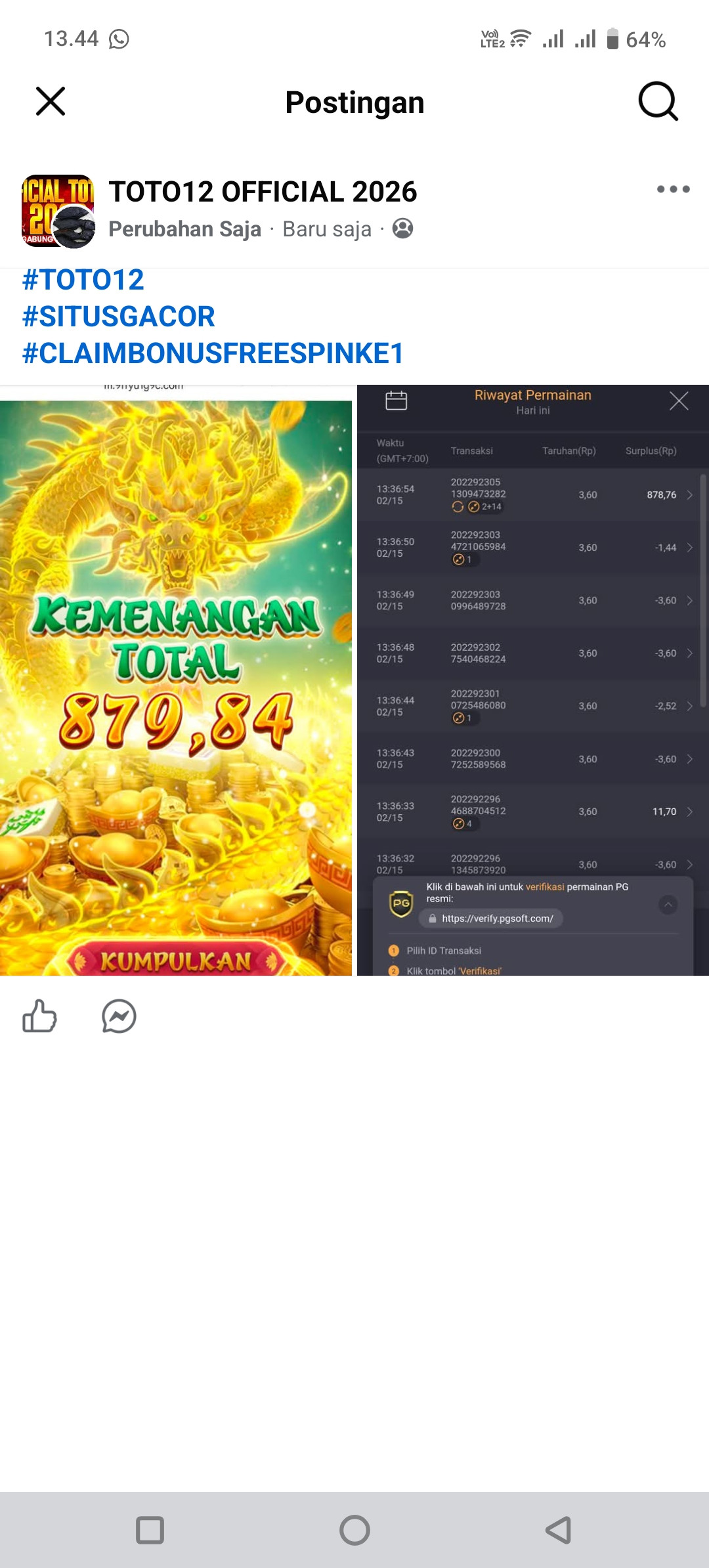Image resolution: width=709 pixels, height=1568 pixels.
Task: Tap the TOTO12 OFFICIAL profile picture
Action: pyautogui.click(x=58, y=211)
